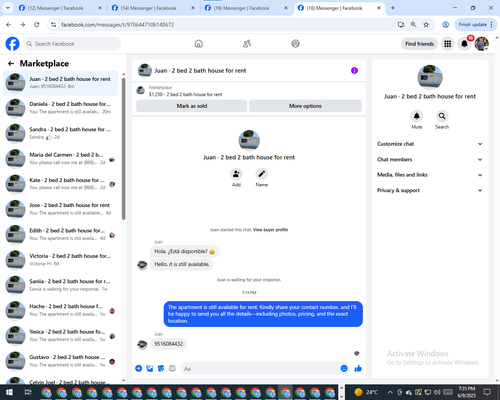The height and width of the screenshot is (400, 500).
Task: Expand Media, files and links section
Action: 430,175
